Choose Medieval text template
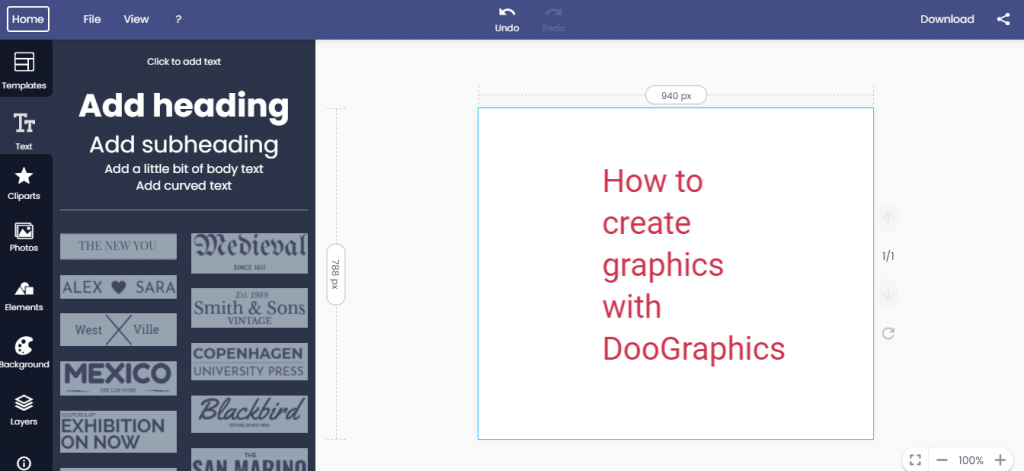Image resolution: width=1024 pixels, height=471 pixels. pos(249,253)
